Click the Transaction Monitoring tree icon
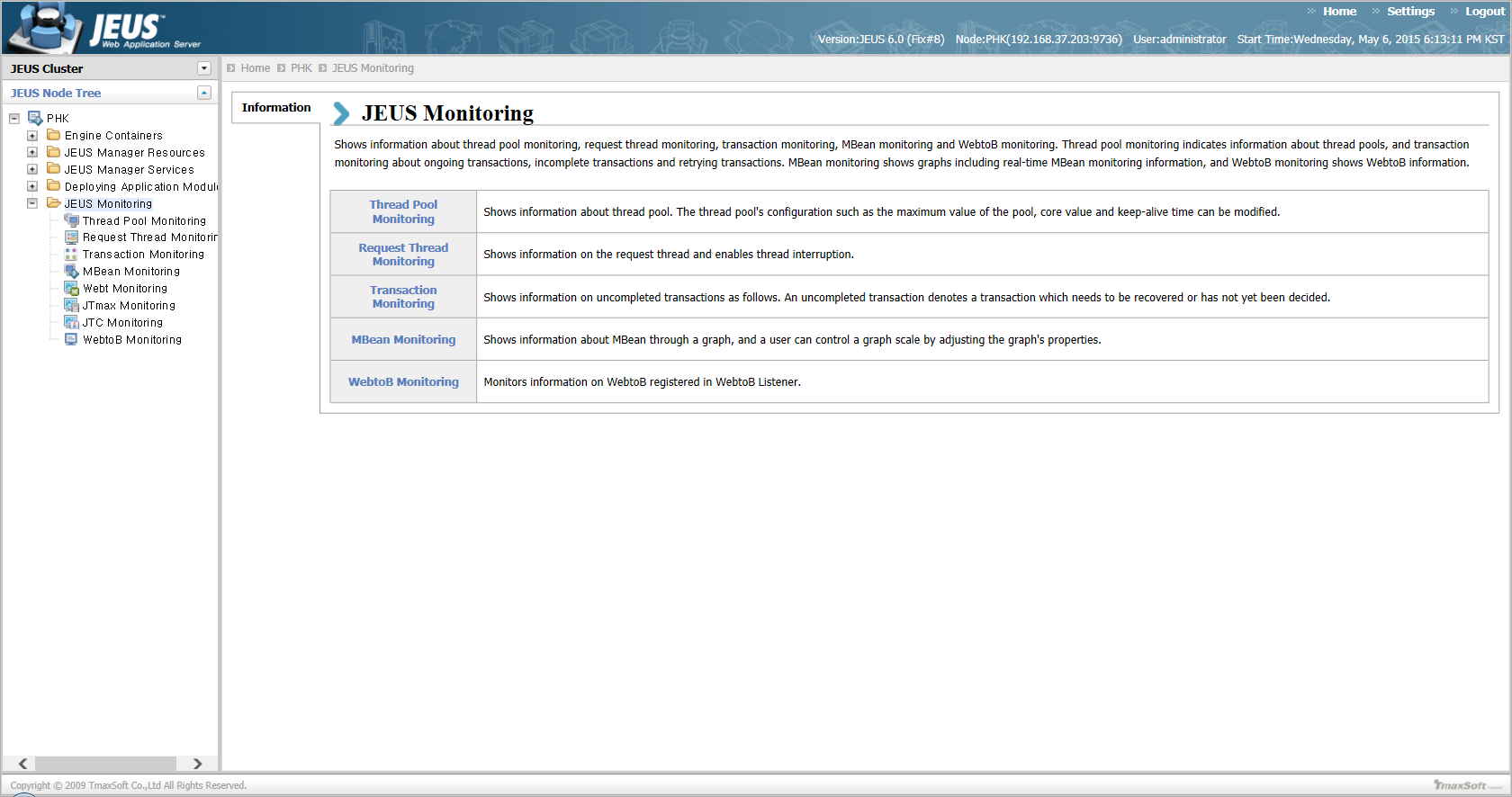Viewport: 1512px width, 797px height. (x=71, y=255)
